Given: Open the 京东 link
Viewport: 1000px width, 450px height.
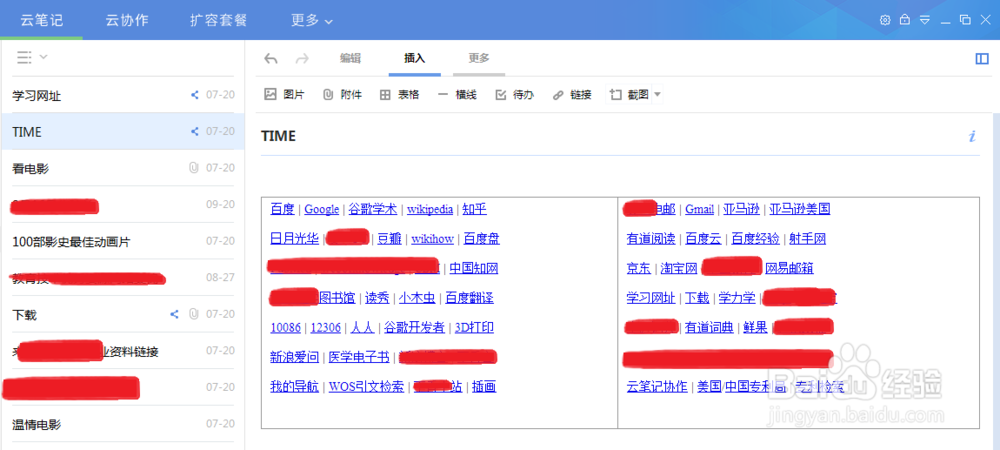Looking at the screenshot, I should pos(638,268).
